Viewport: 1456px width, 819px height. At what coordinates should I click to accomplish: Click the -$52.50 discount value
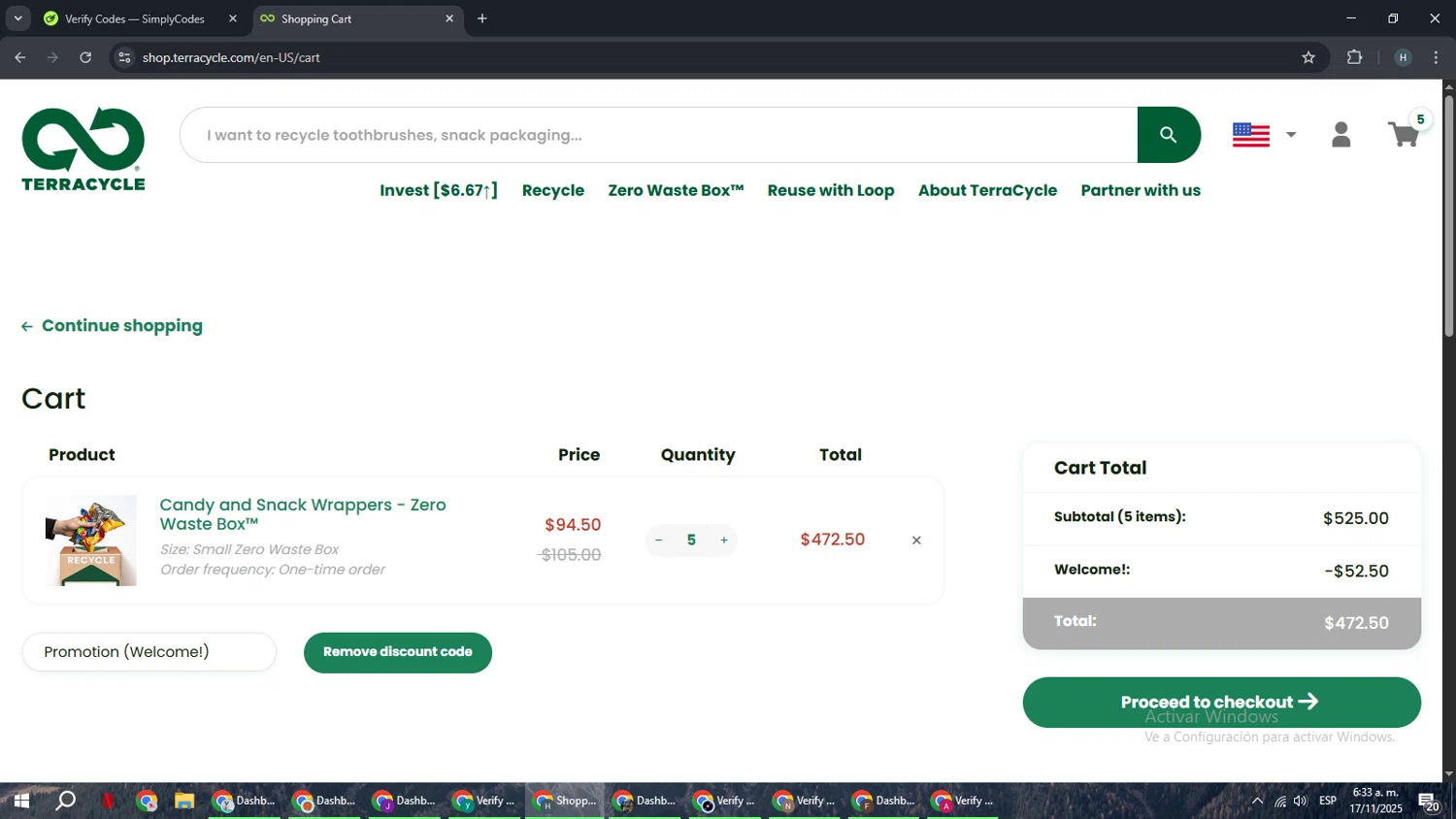point(1356,571)
